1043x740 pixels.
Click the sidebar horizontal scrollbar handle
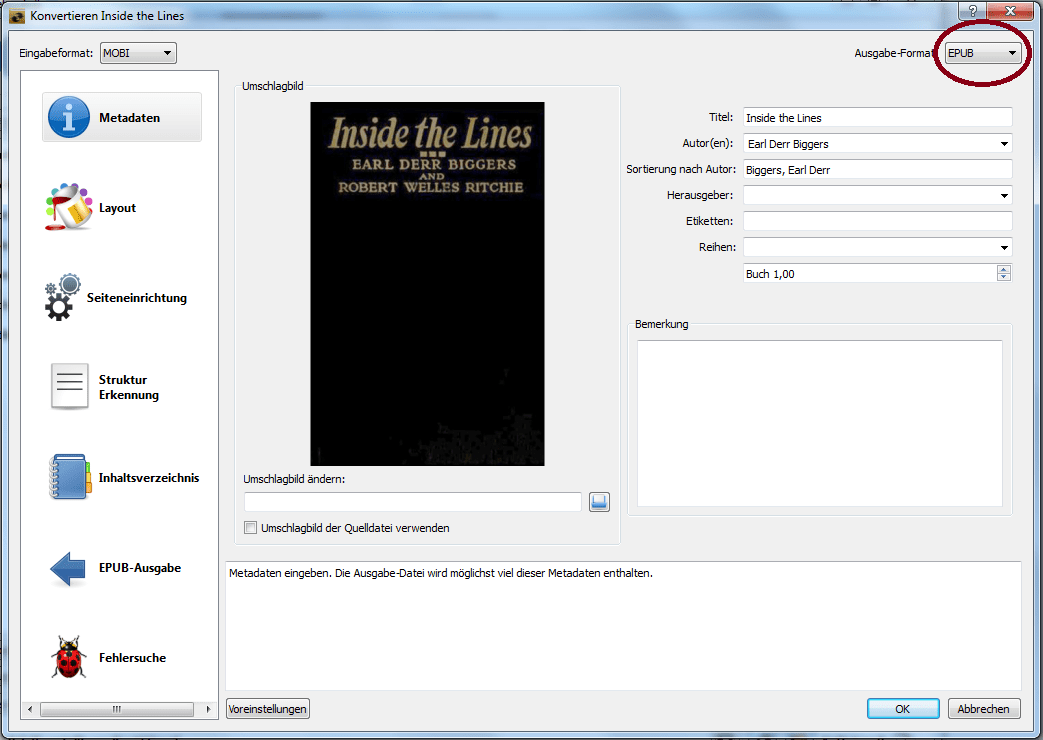(116, 709)
